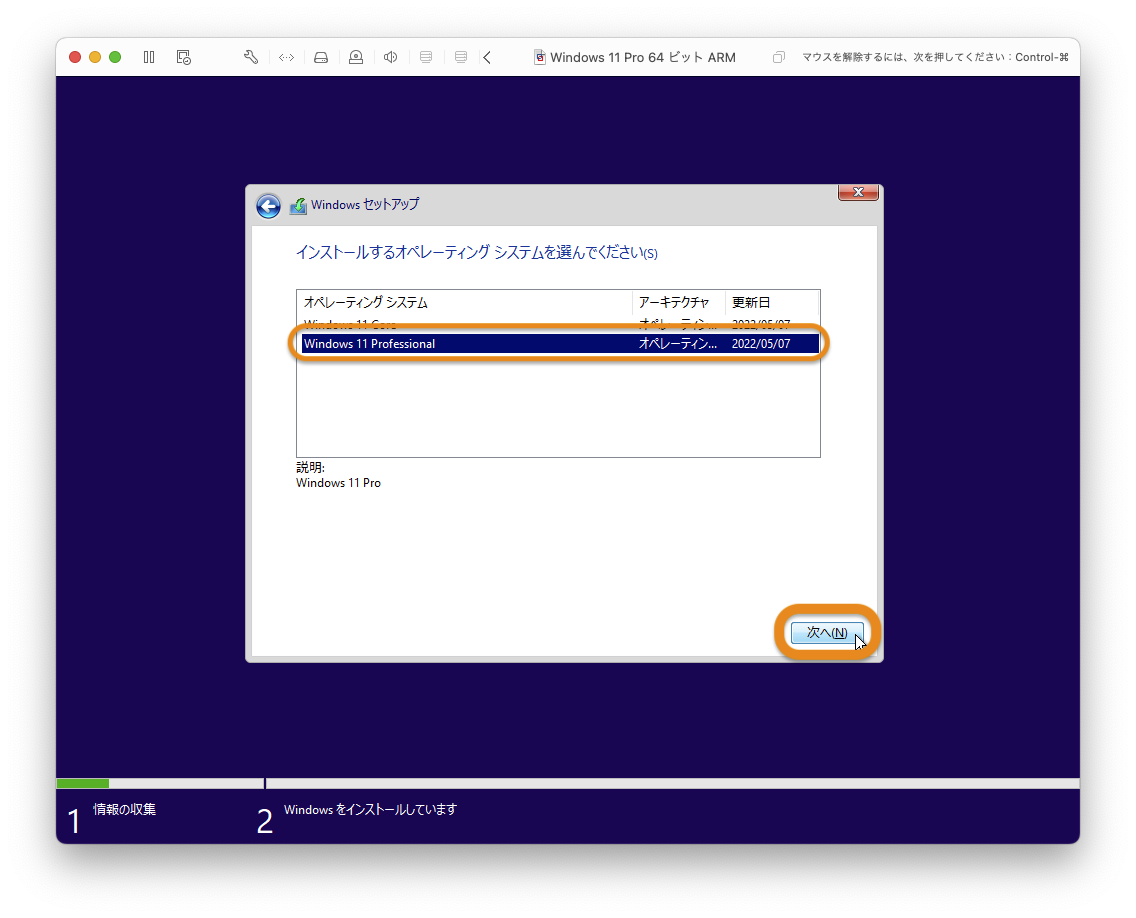Go back using the blue arrow button

point(268,205)
